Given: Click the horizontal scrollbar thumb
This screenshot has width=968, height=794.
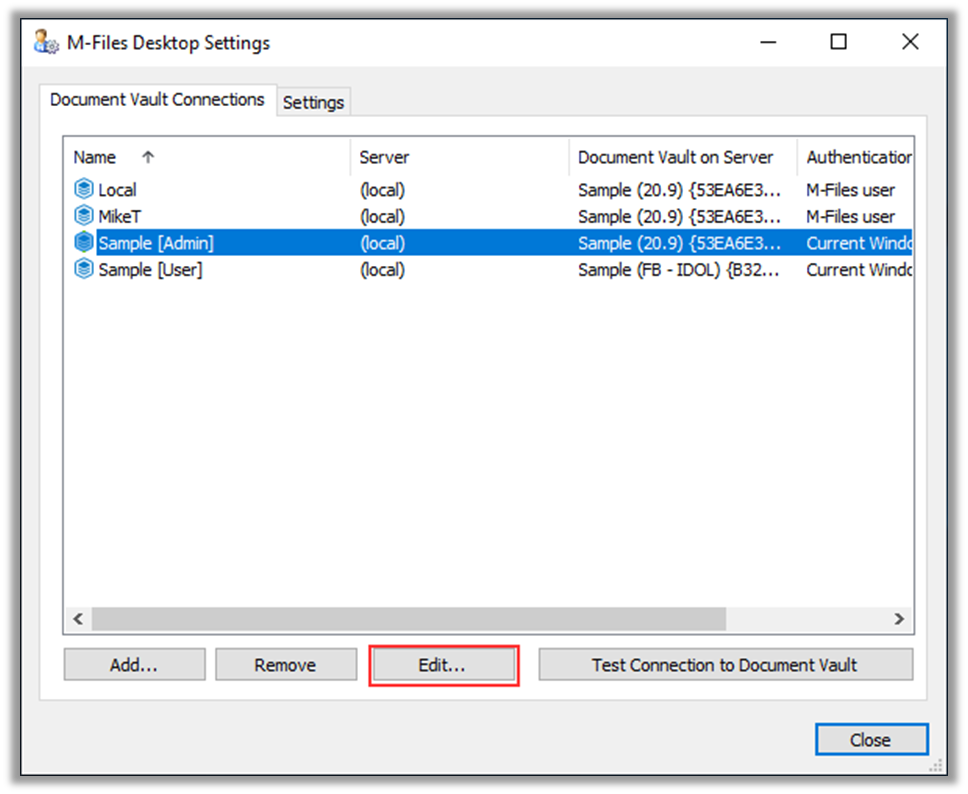Looking at the screenshot, I should pos(409,619).
